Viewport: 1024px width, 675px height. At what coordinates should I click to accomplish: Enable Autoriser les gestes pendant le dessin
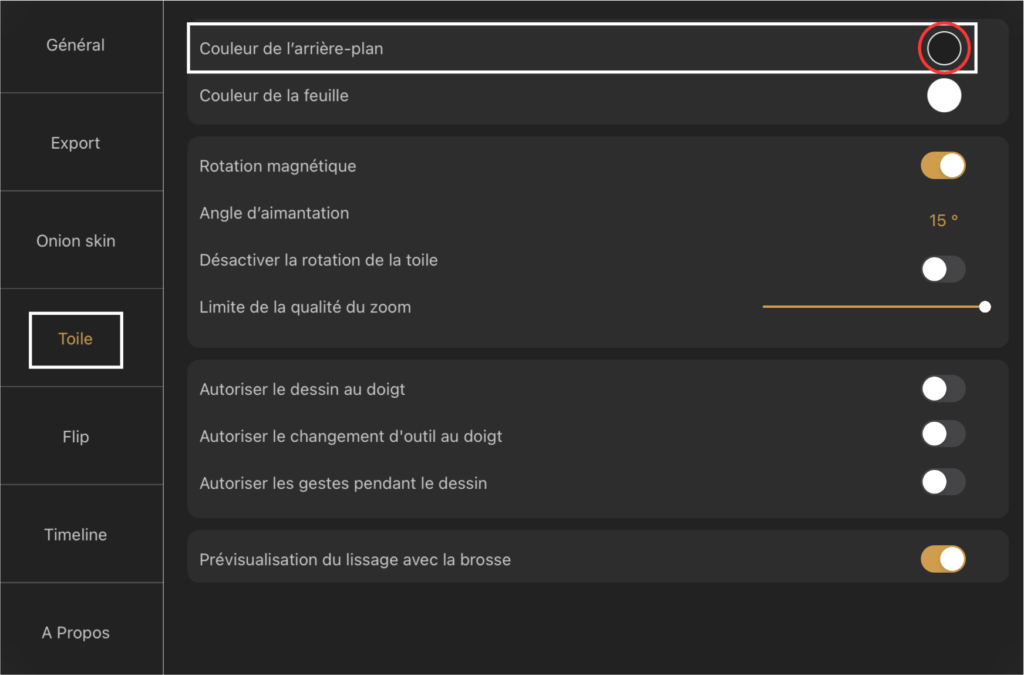click(x=943, y=482)
